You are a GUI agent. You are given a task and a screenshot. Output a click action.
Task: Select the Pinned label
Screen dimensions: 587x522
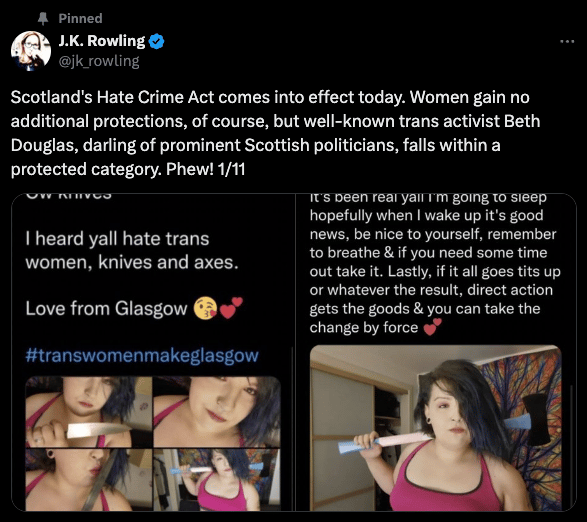80,18
